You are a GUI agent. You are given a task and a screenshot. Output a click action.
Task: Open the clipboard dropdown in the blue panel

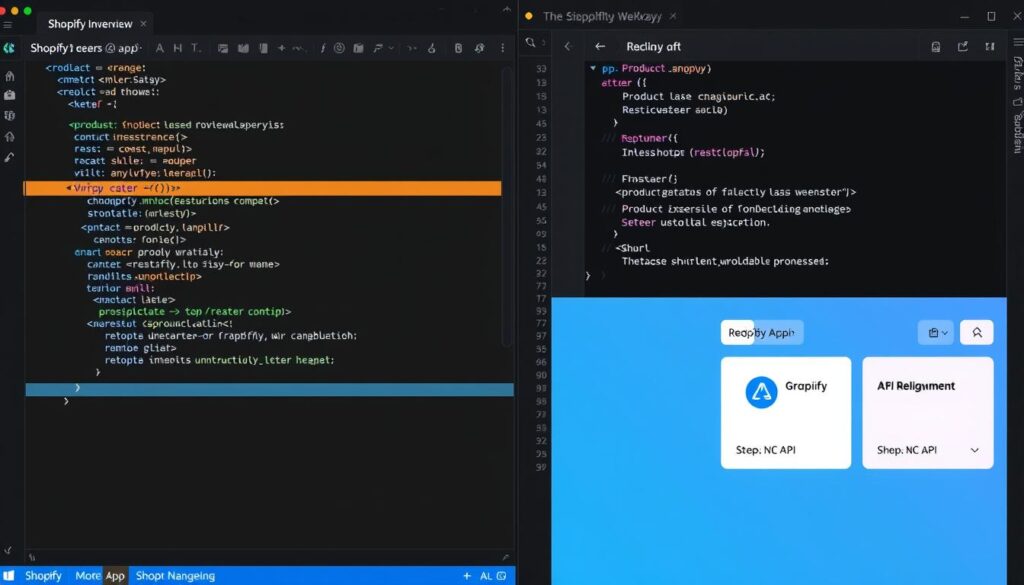(938, 332)
